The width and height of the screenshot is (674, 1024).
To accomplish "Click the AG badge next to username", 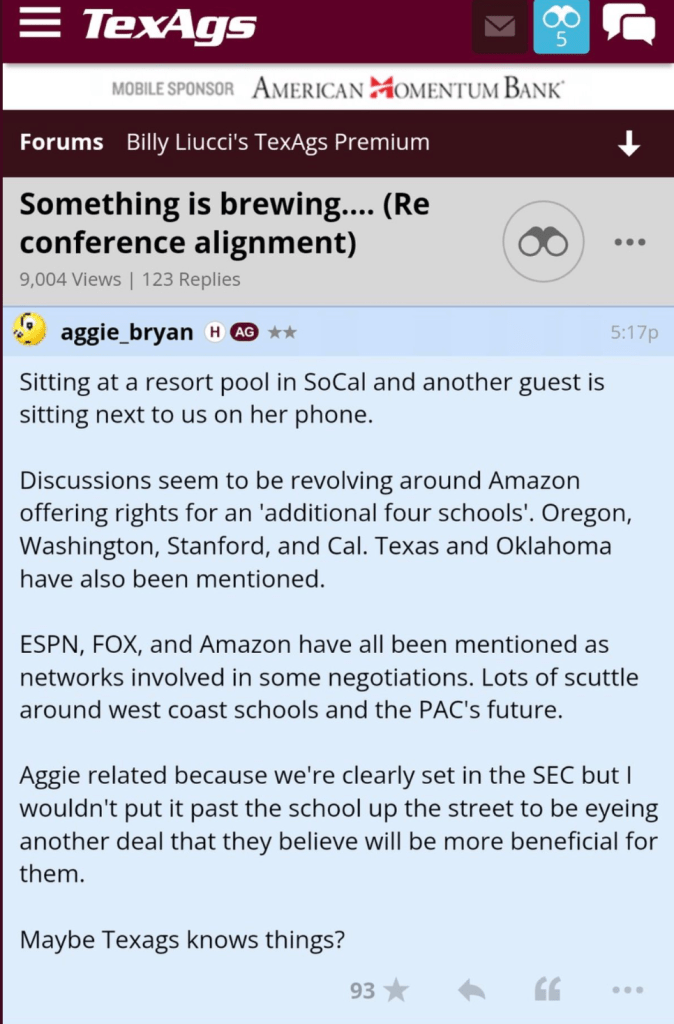I will [x=245, y=333].
